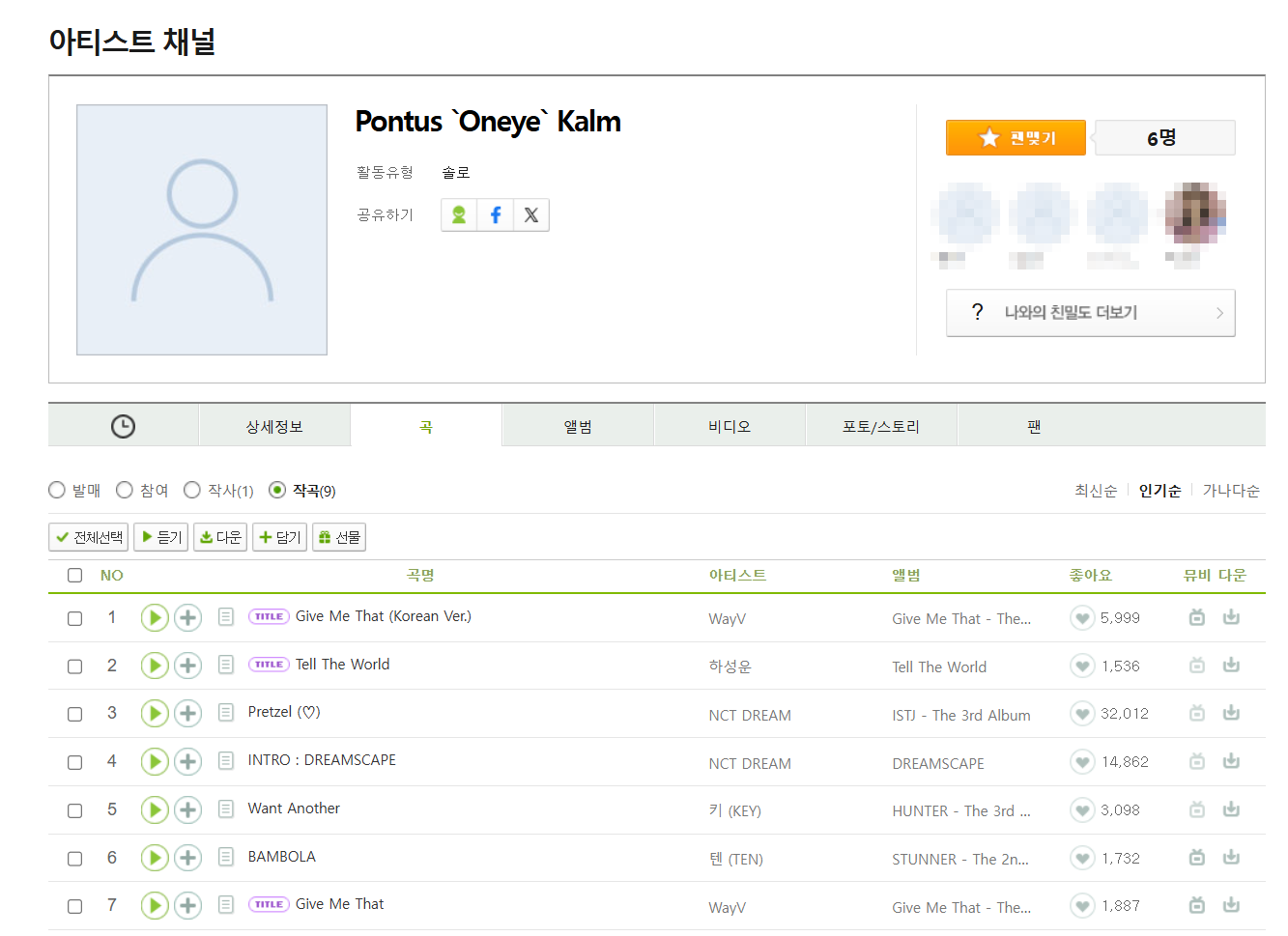
Task: Open the 비디오 tab
Action: (x=730, y=426)
